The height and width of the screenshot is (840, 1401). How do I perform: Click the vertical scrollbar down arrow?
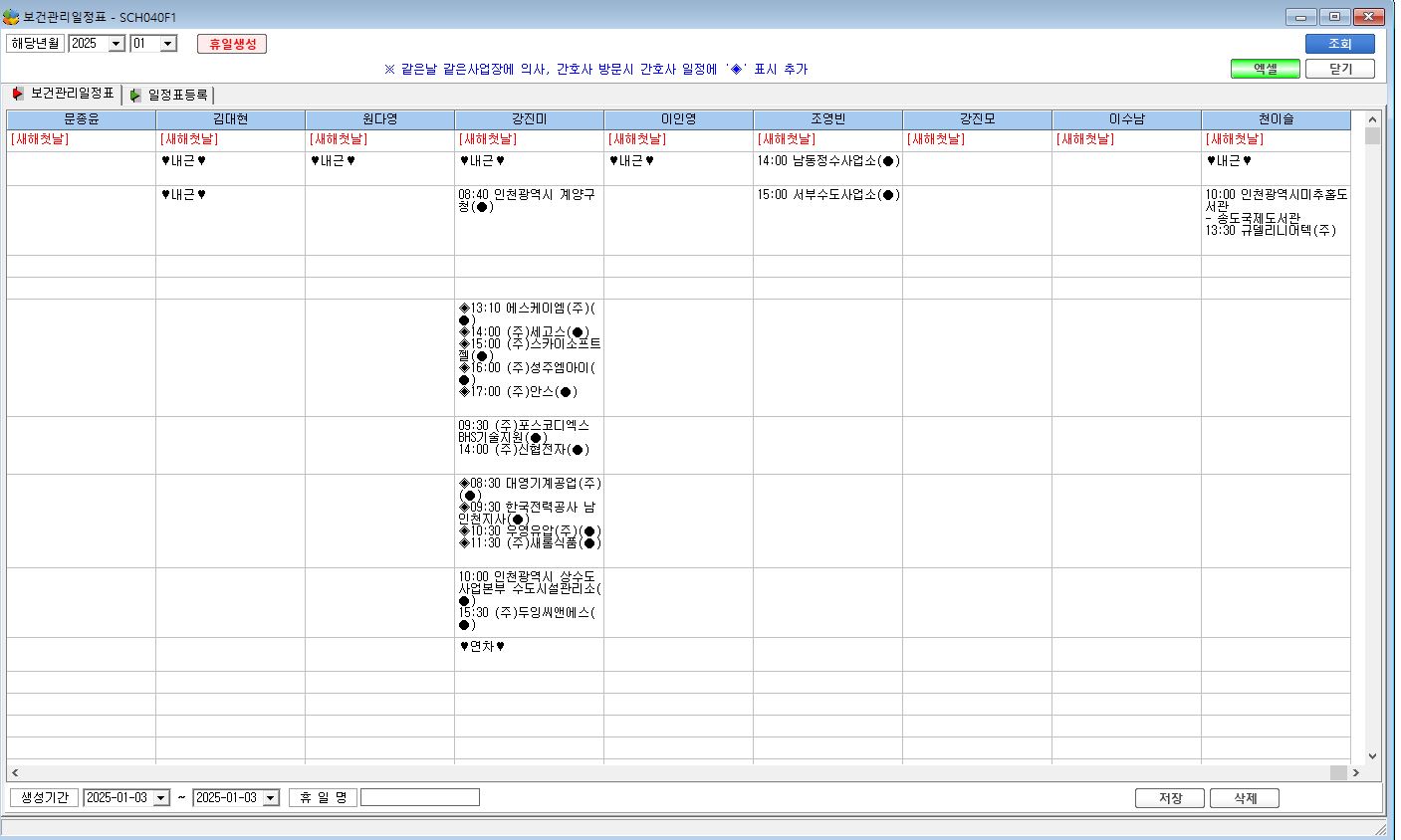tap(1372, 756)
